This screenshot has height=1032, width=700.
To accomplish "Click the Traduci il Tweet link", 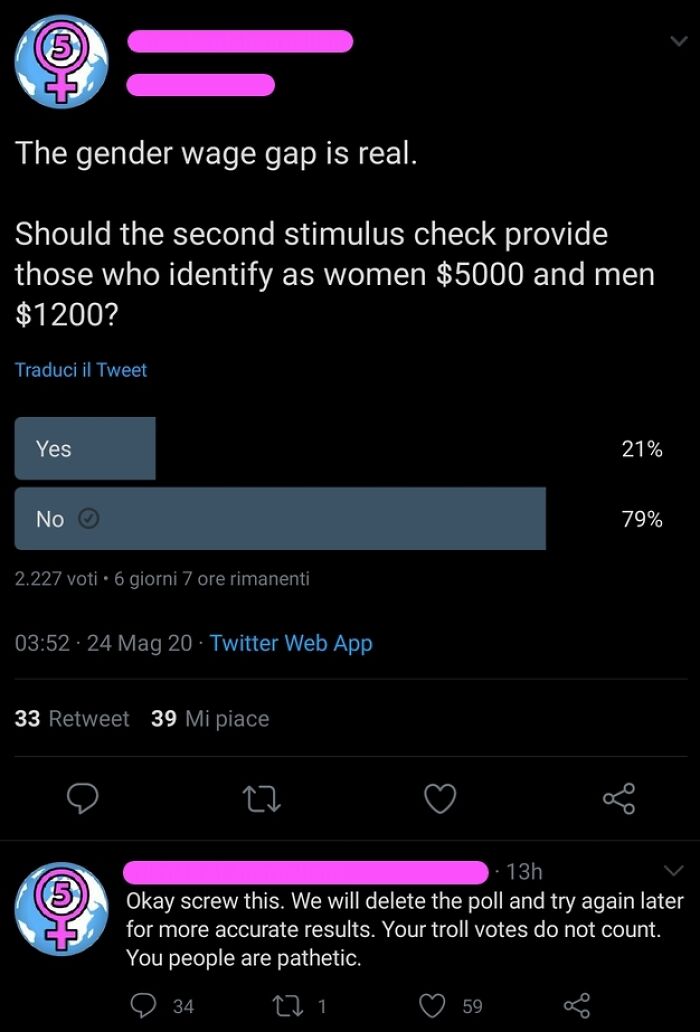I will click(81, 369).
